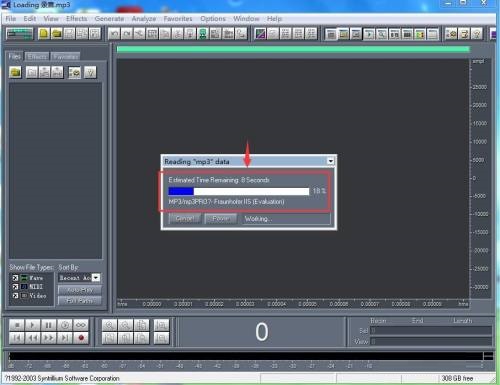Viewport: 500px width, 385px height.
Task: Switch to the Effects tab in left panel
Action: 37,57
